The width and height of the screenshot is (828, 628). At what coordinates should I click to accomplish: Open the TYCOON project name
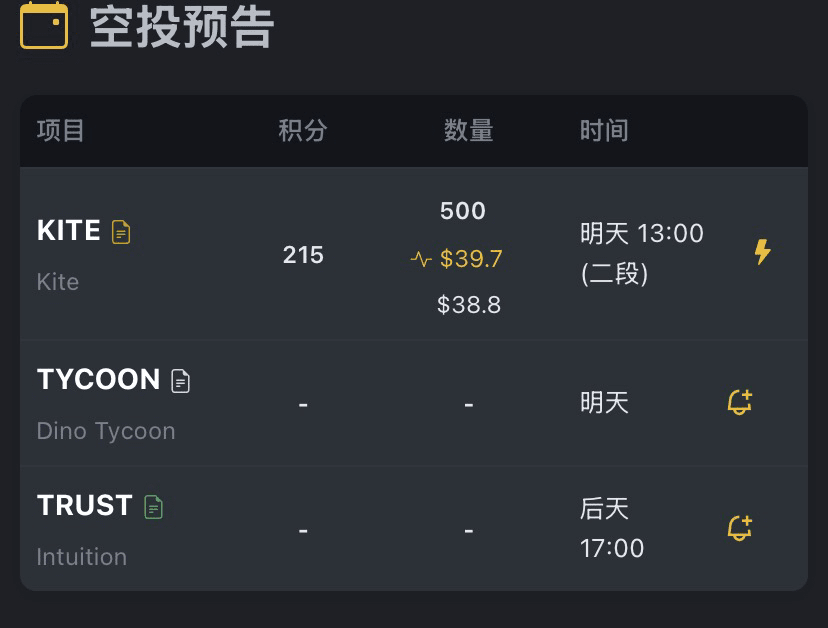pos(98,380)
